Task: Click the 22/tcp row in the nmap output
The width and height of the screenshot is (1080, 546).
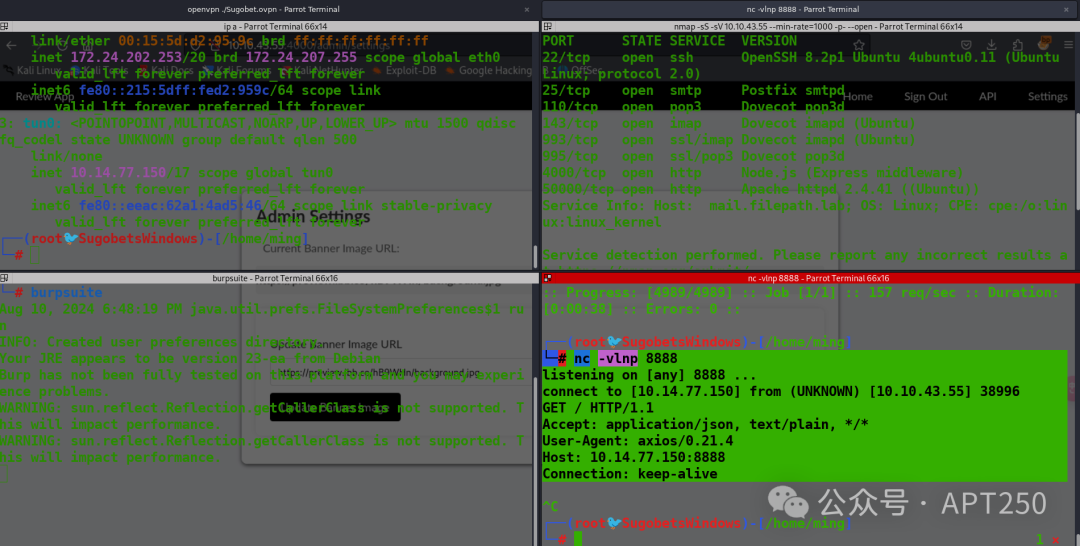Action: pyautogui.click(x=800, y=57)
